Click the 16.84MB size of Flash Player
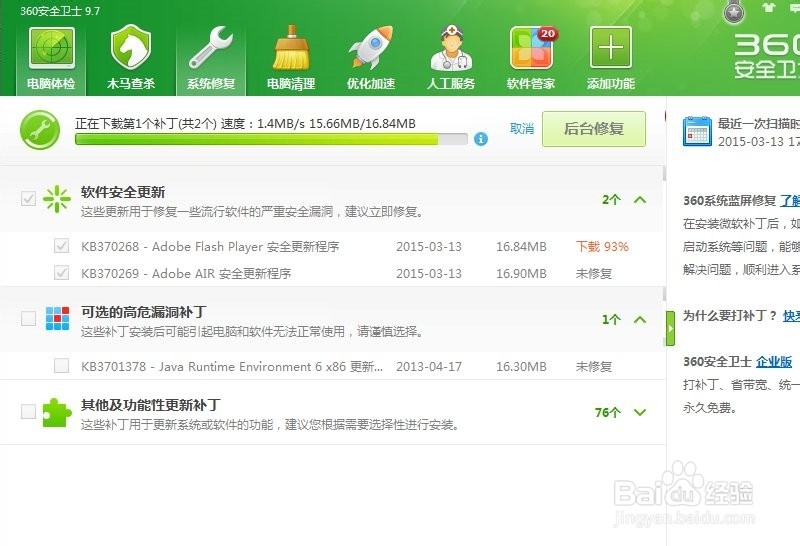Screen dimensions: 800x546 pos(521,246)
